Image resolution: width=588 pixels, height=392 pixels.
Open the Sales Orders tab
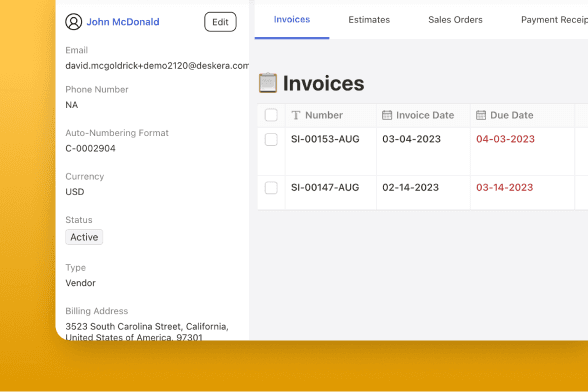pyautogui.click(x=455, y=20)
